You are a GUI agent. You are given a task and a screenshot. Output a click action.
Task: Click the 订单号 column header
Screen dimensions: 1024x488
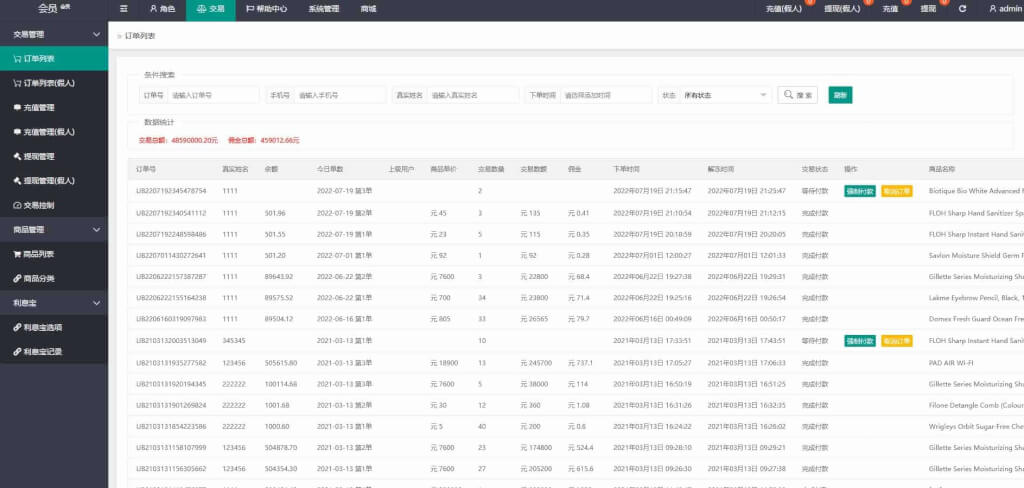[146, 169]
